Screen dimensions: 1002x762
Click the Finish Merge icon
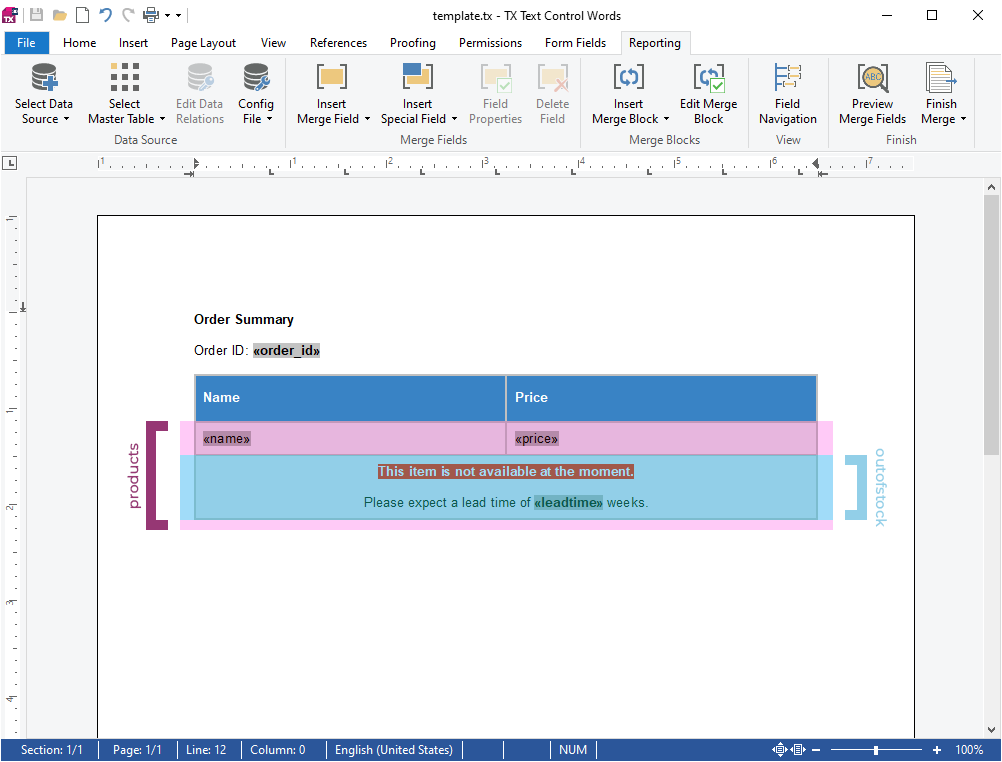coord(941,78)
